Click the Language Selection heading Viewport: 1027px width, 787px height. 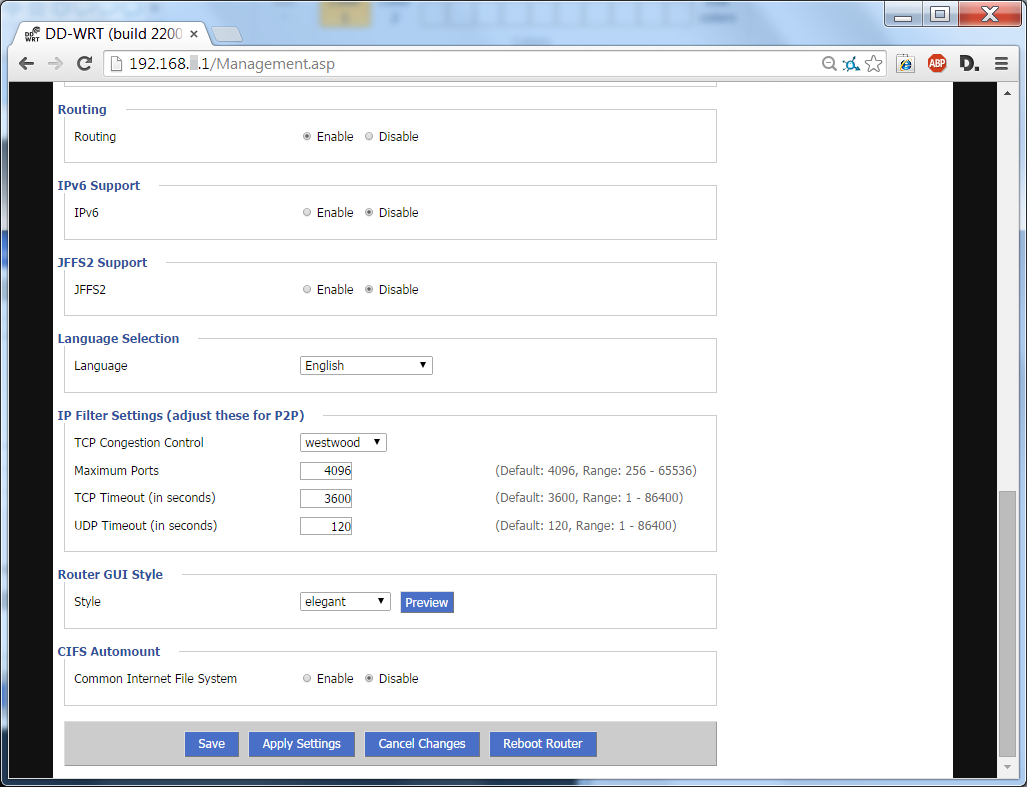(119, 339)
